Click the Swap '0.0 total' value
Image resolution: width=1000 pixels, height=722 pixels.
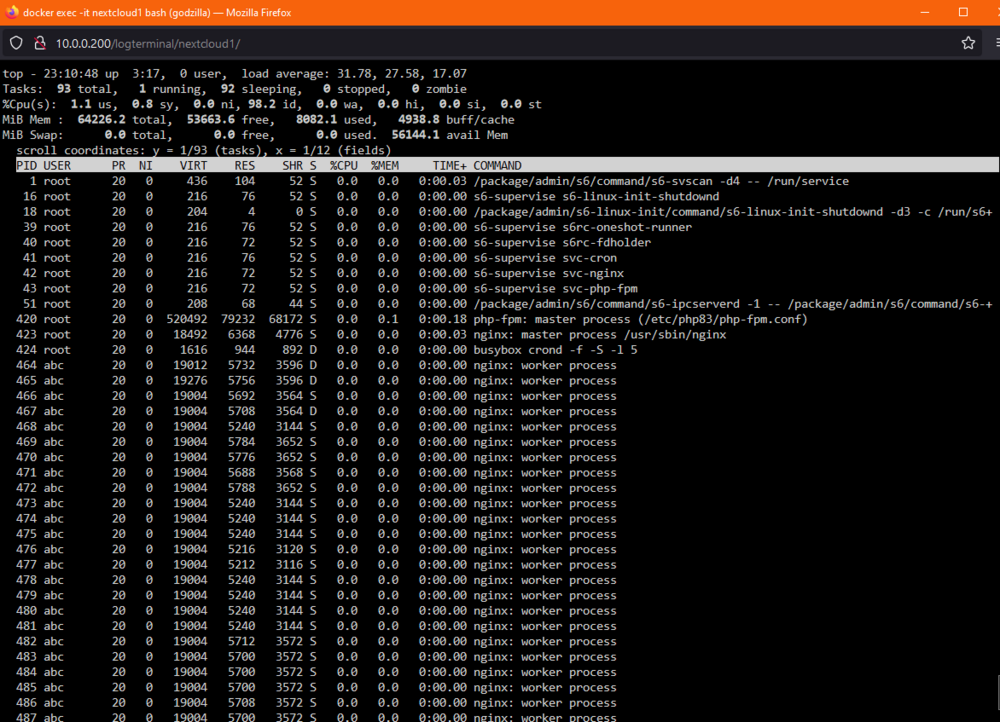click(136, 135)
